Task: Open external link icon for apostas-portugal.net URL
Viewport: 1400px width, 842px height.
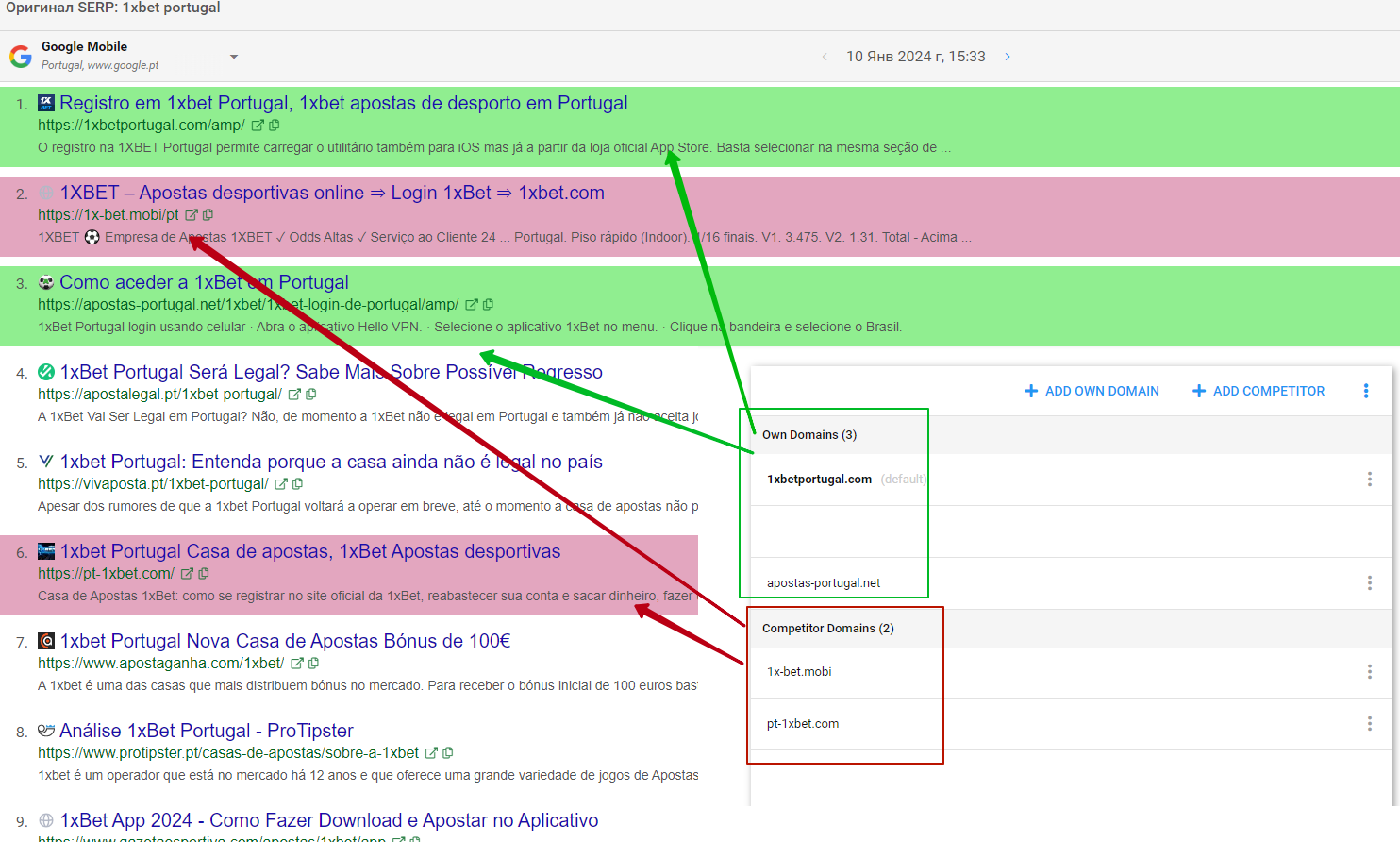Action: tap(472, 304)
